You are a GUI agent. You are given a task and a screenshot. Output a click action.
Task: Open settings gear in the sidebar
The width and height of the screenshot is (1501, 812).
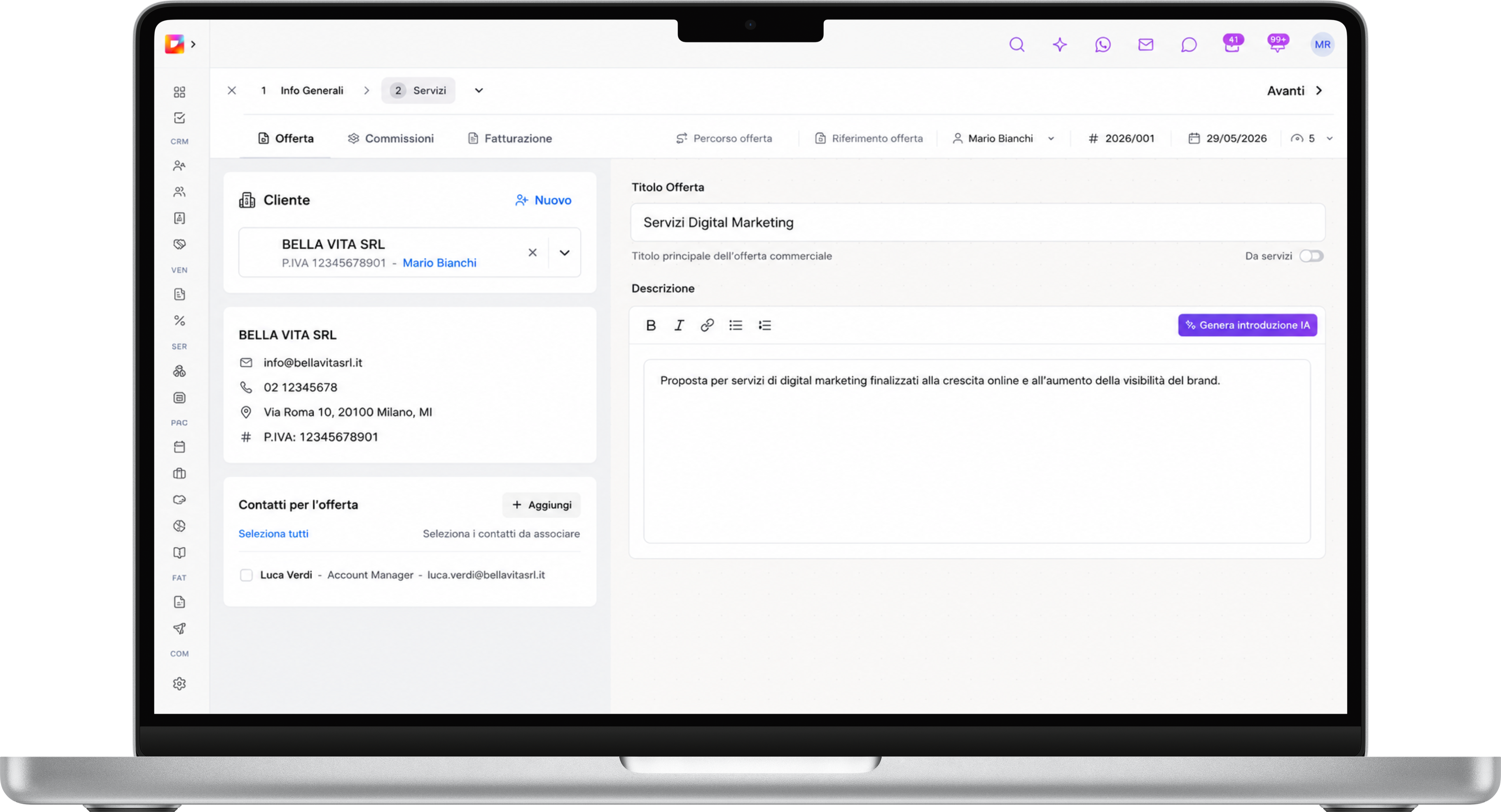tap(180, 683)
